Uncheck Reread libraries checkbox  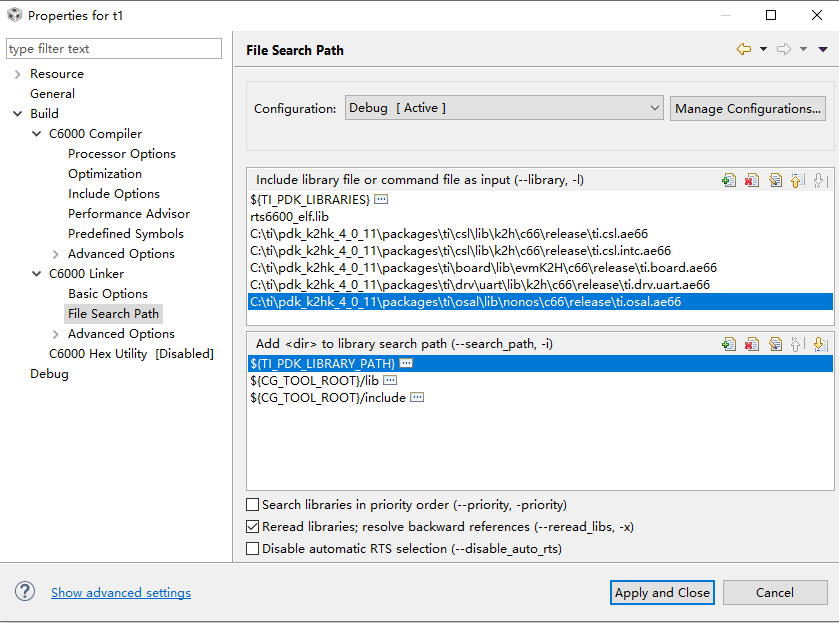(253, 527)
